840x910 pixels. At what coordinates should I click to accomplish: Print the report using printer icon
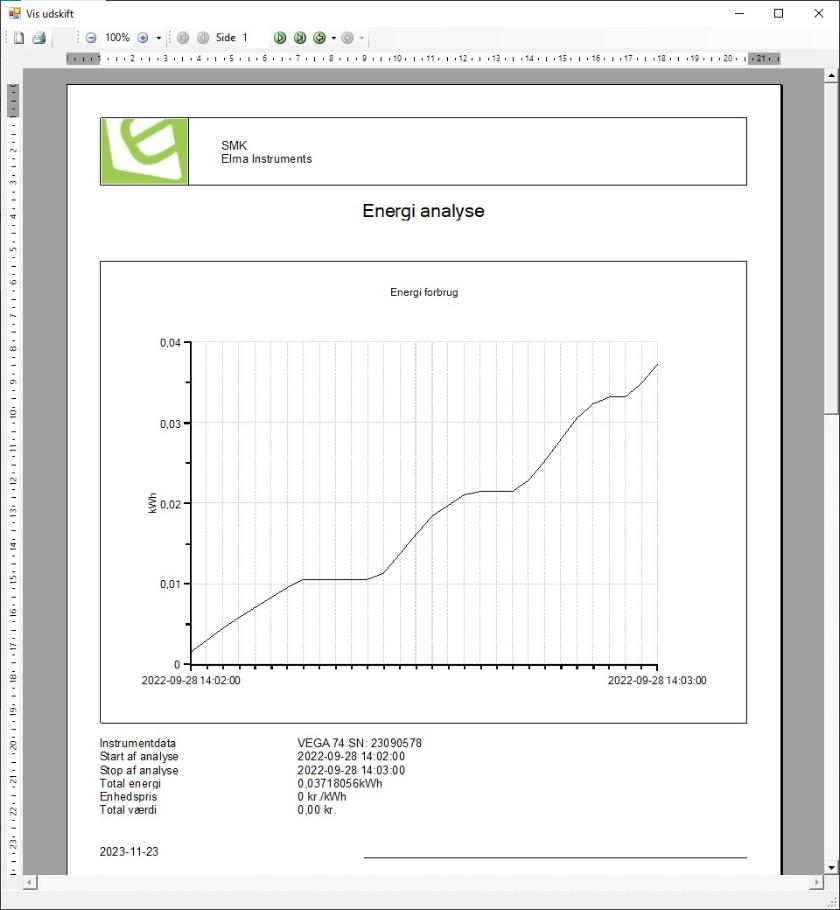(39, 38)
